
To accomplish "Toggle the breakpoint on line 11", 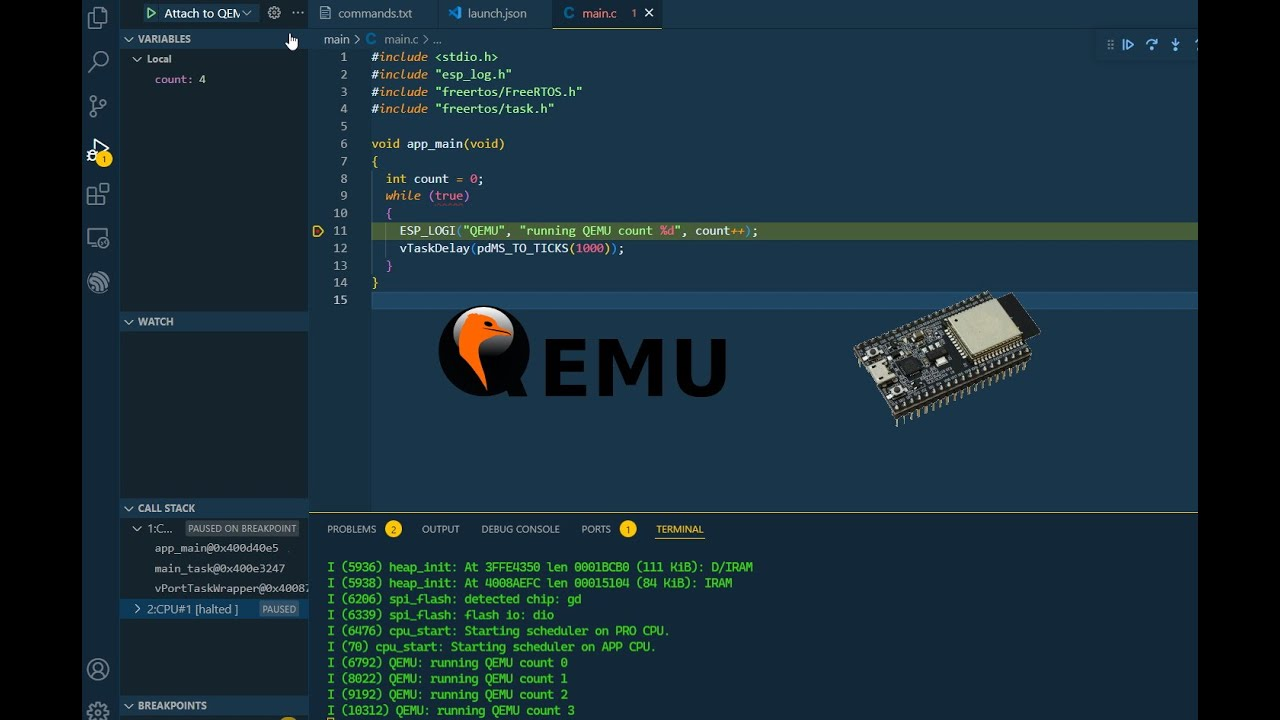I will pyautogui.click(x=318, y=231).
